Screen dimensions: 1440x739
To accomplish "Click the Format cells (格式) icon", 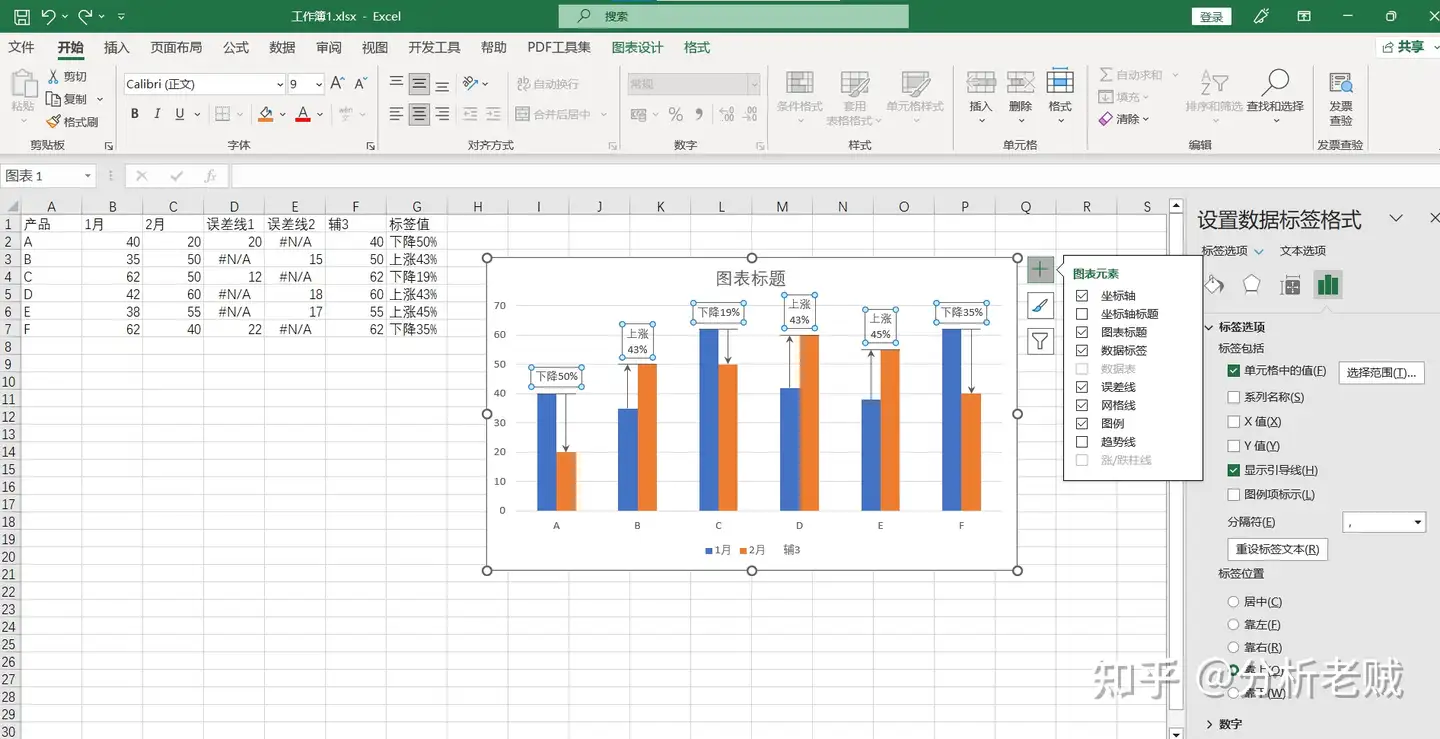I will (1060, 84).
